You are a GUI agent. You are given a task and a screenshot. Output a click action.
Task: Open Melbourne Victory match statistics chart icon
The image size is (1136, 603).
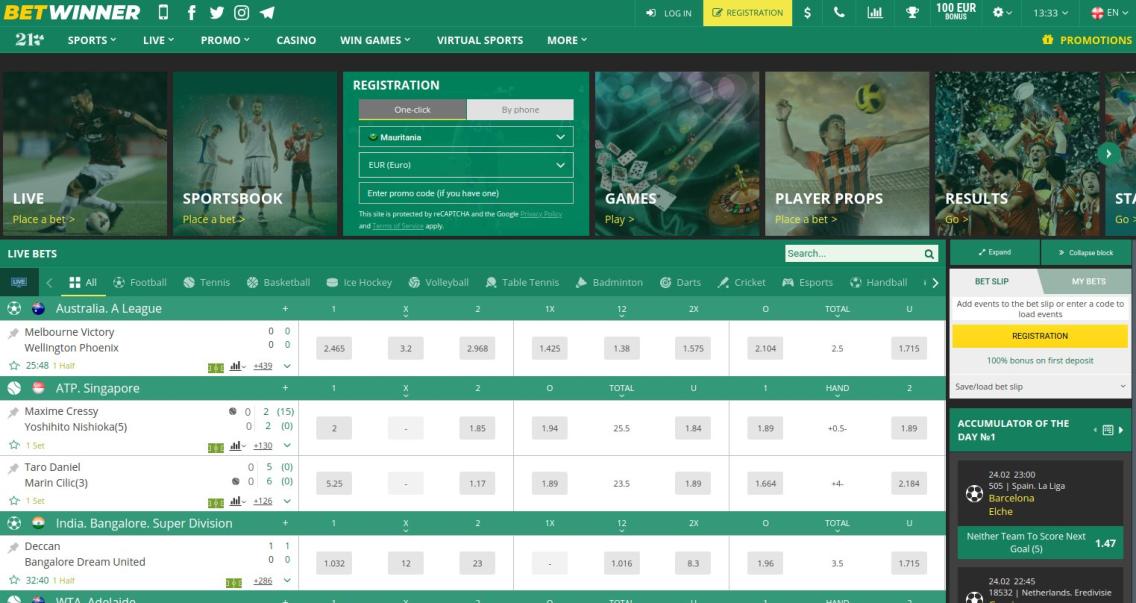236,366
